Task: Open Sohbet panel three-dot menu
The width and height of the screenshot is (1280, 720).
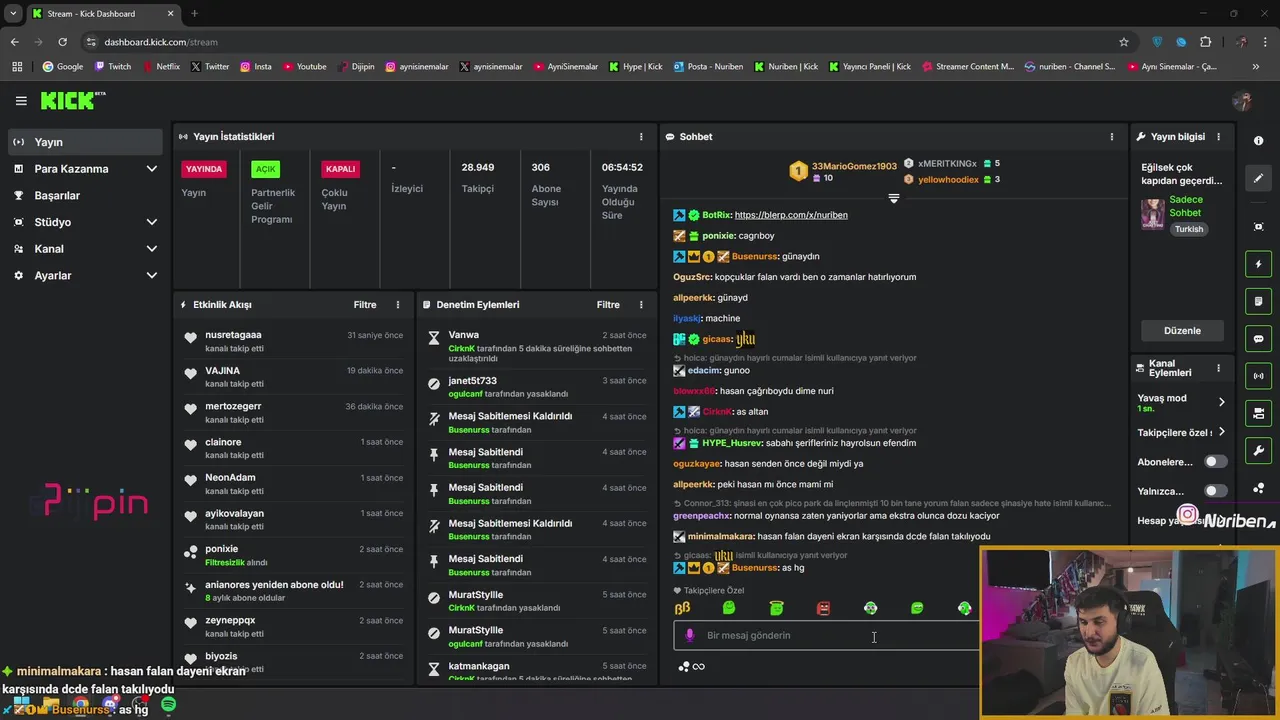Action: [1111, 137]
